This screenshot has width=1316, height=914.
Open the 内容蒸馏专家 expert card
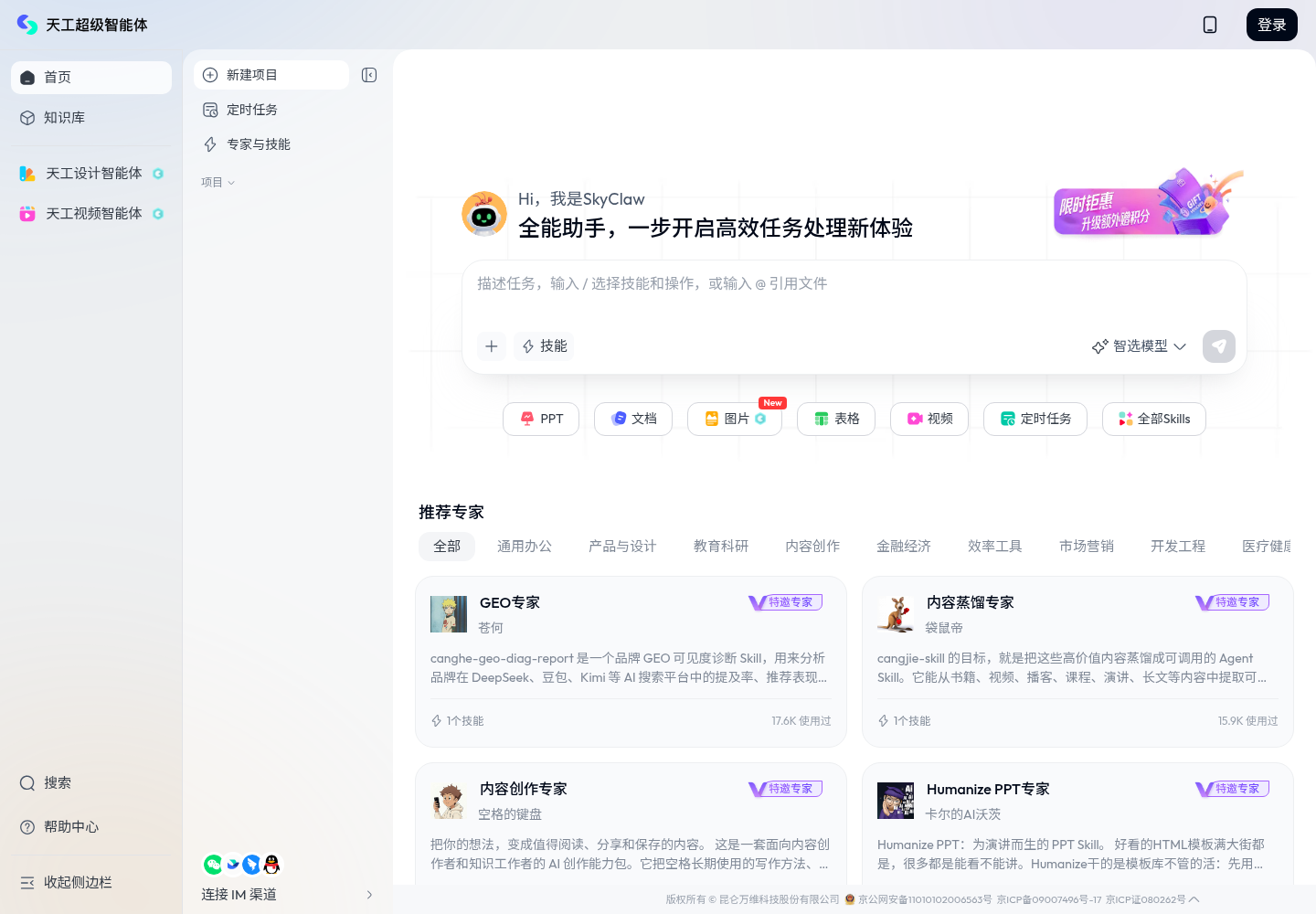tap(1077, 662)
